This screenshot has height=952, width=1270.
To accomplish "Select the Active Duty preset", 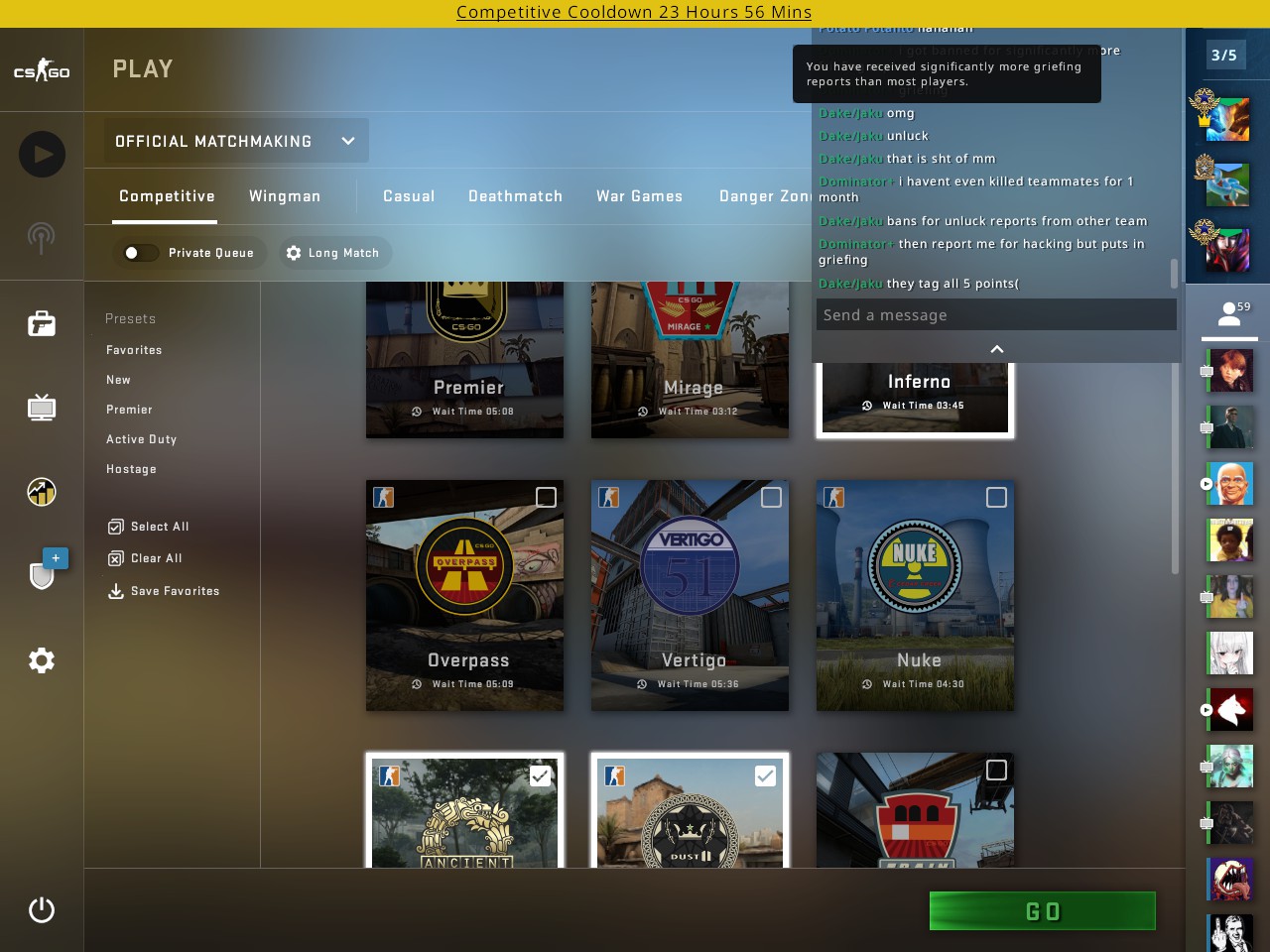I will 141,439.
